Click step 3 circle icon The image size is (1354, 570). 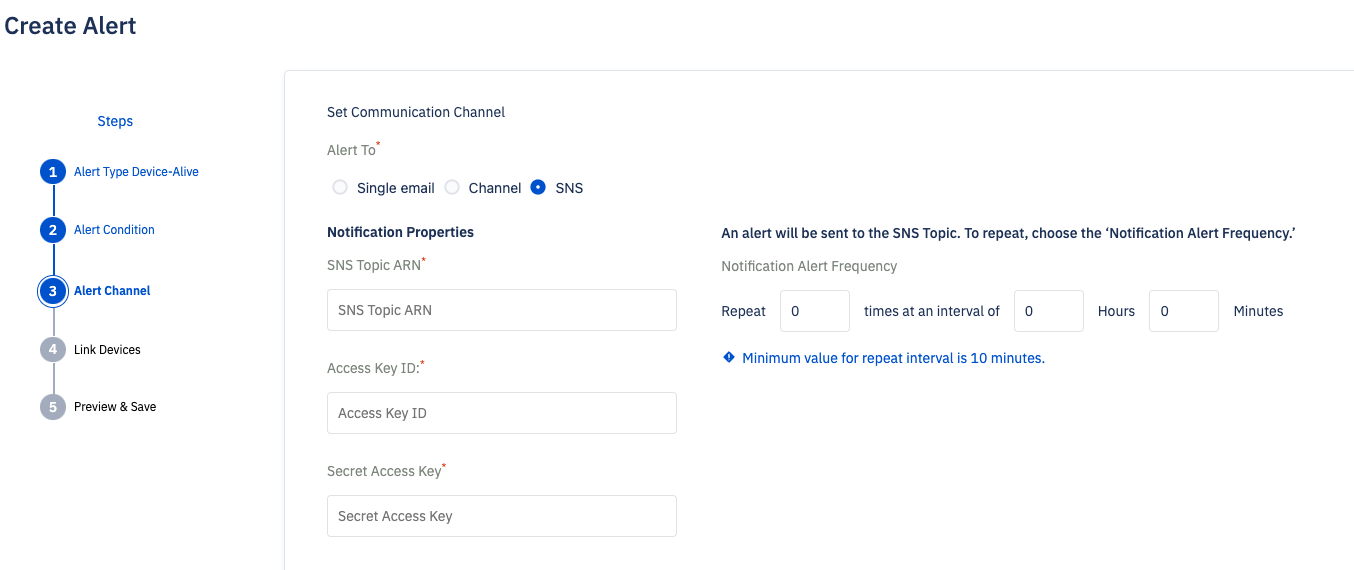coord(53,291)
